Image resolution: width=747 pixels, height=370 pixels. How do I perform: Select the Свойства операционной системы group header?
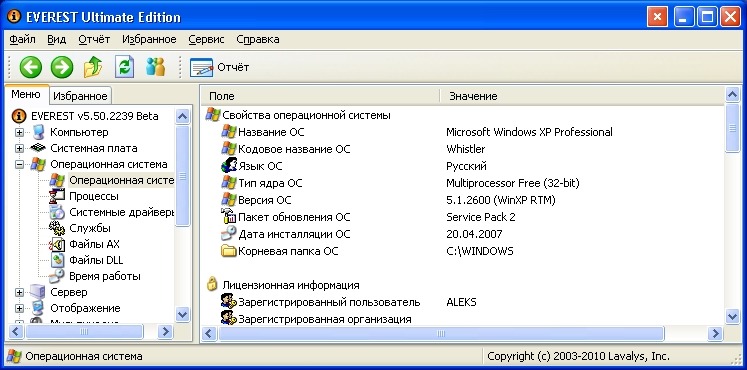[306, 115]
